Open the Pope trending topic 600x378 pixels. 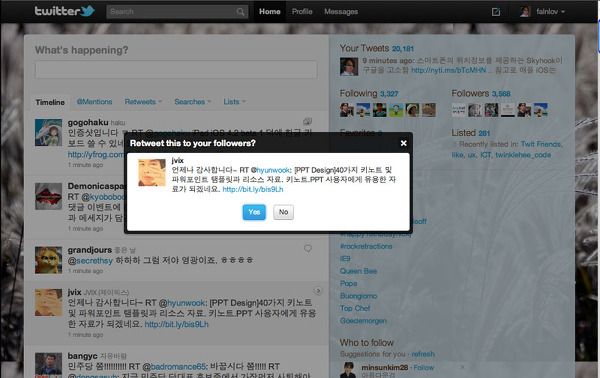pos(348,284)
